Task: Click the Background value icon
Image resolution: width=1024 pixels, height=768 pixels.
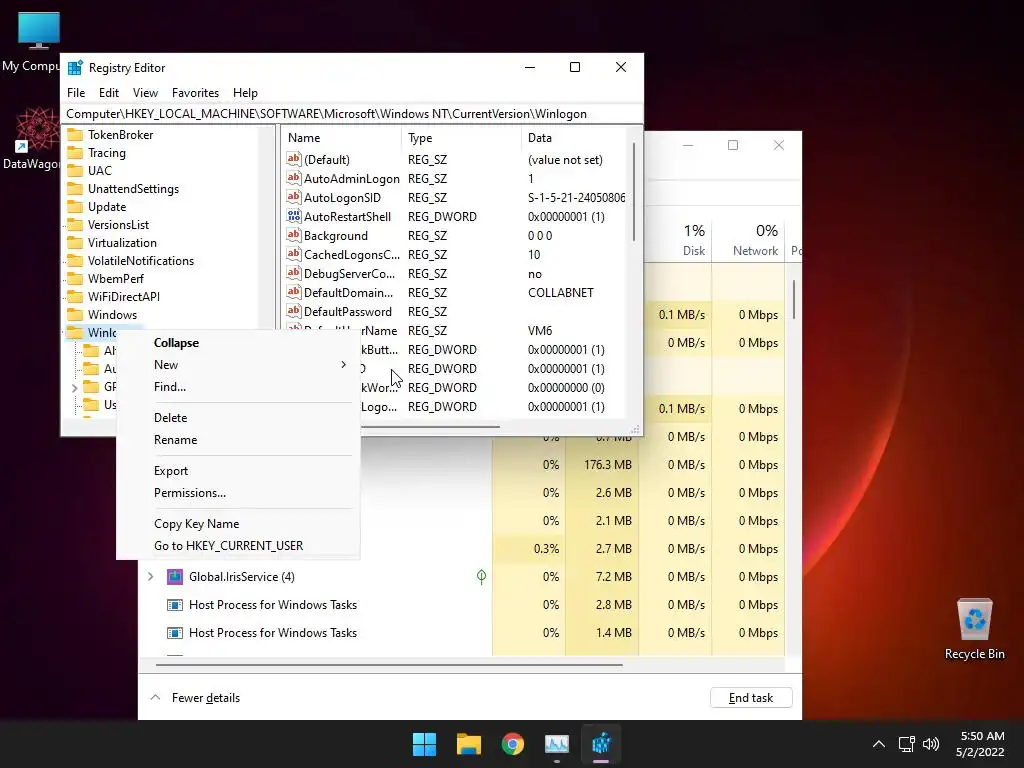Action: (294, 235)
